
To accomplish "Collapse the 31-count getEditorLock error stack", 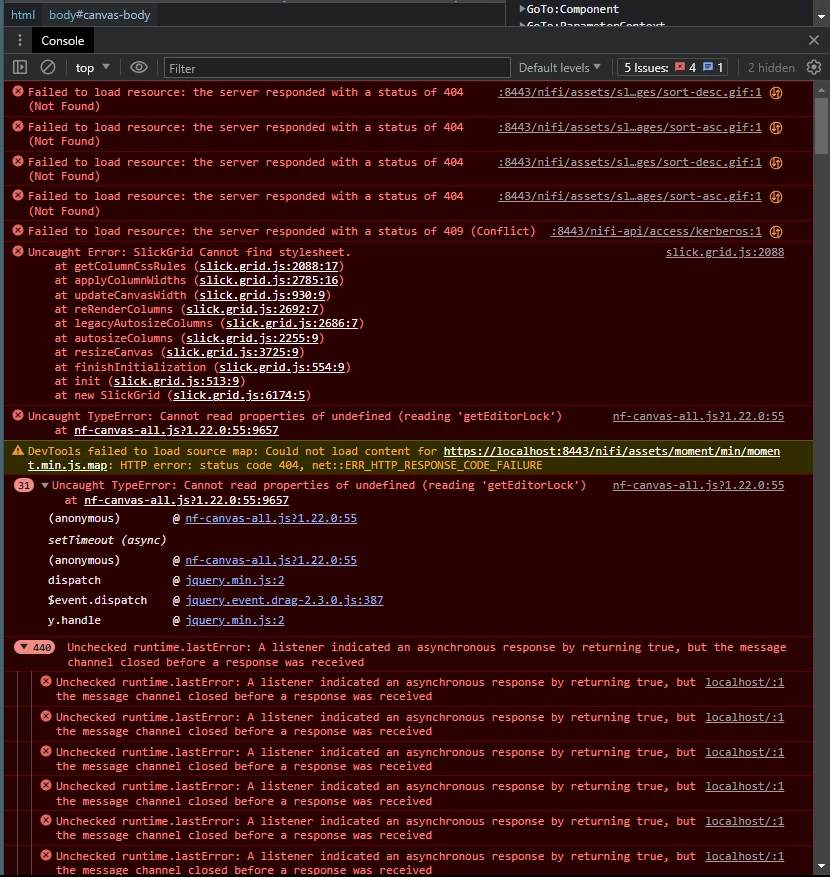I will (x=45, y=485).
